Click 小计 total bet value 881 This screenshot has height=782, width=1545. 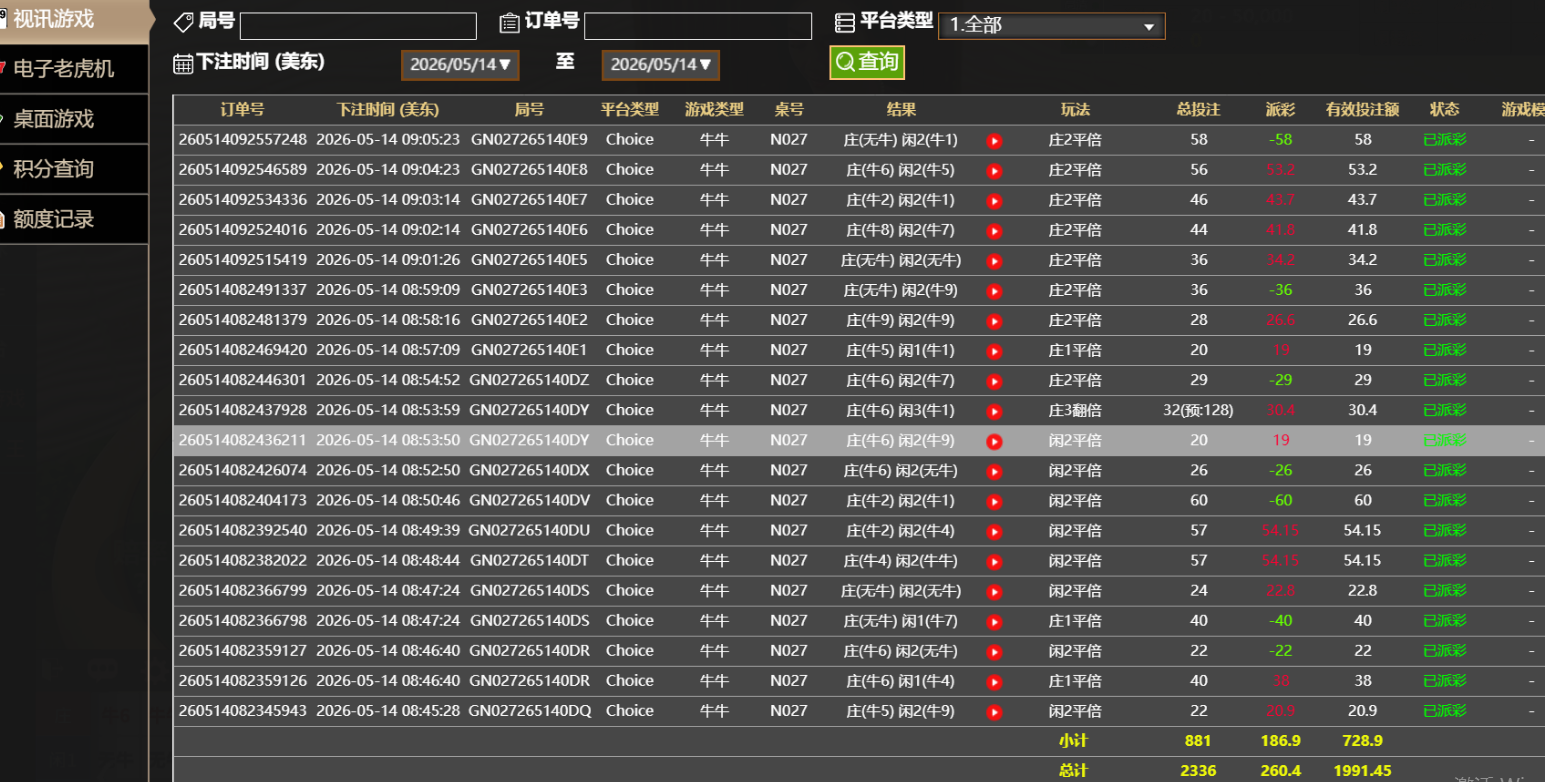coord(1198,741)
